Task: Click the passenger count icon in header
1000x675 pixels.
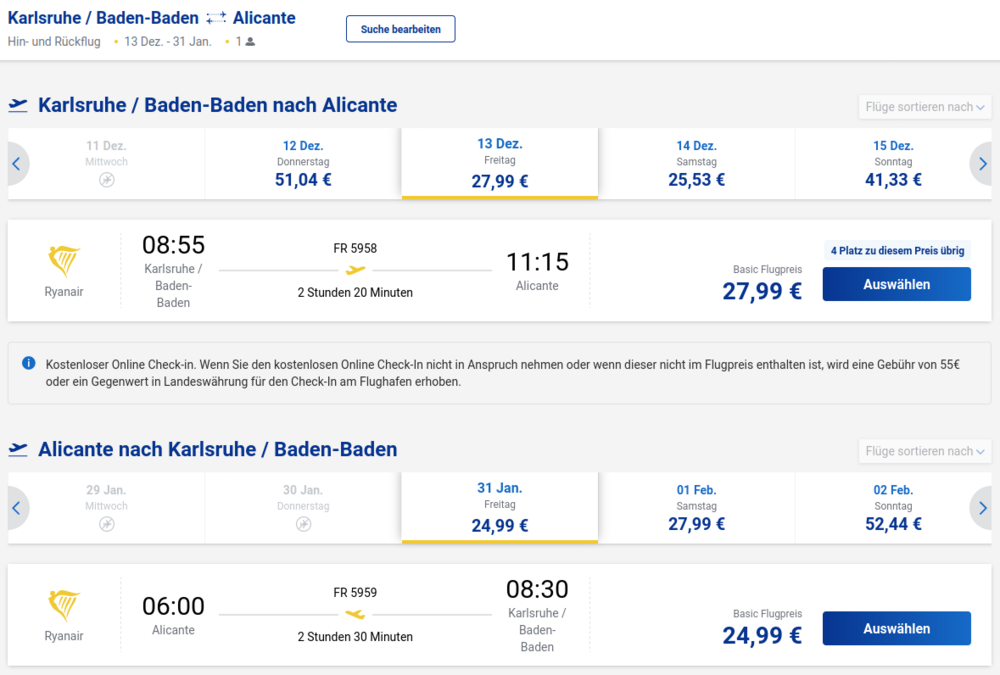Action: click(x=250, y=42)
